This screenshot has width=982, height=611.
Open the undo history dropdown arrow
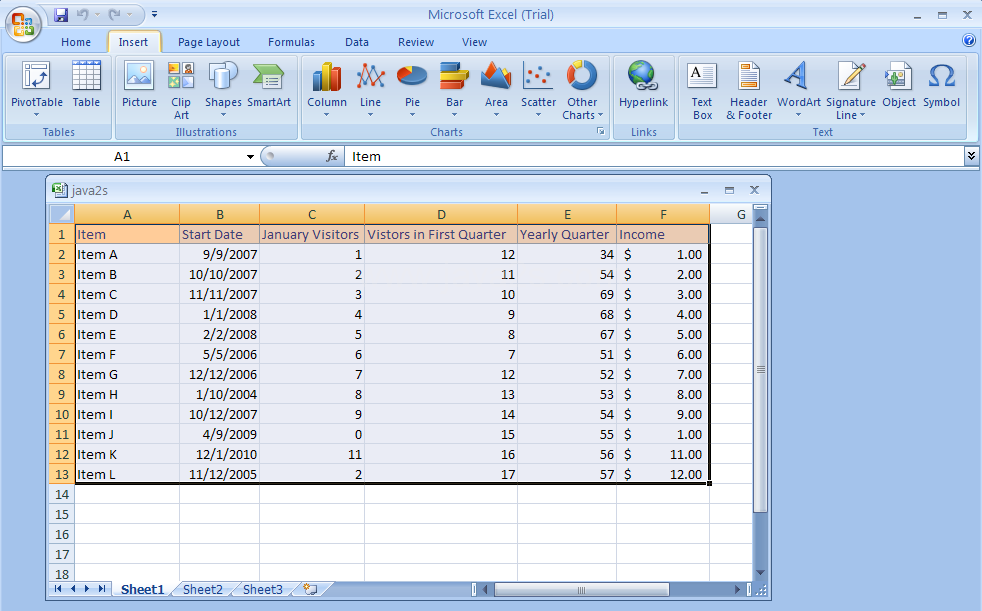pyautogui.click(x=98, y=14)
